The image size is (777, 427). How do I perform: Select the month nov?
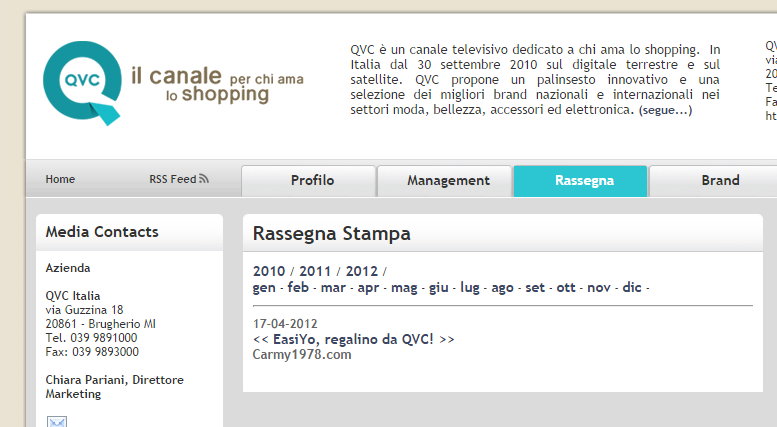(599, 288)
